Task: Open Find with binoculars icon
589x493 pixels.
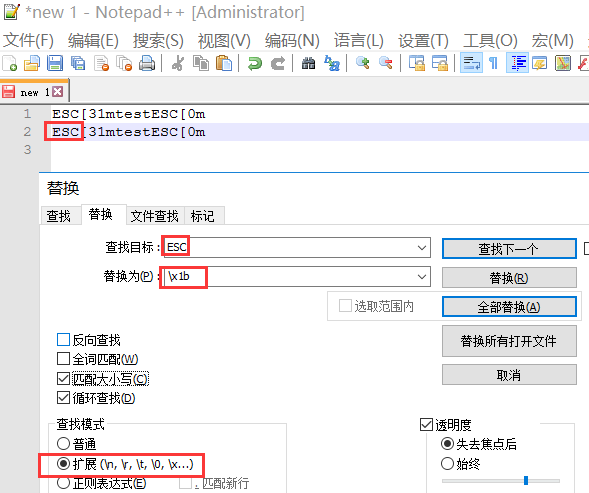Action: pyautogui.click(x=308, y=63)
